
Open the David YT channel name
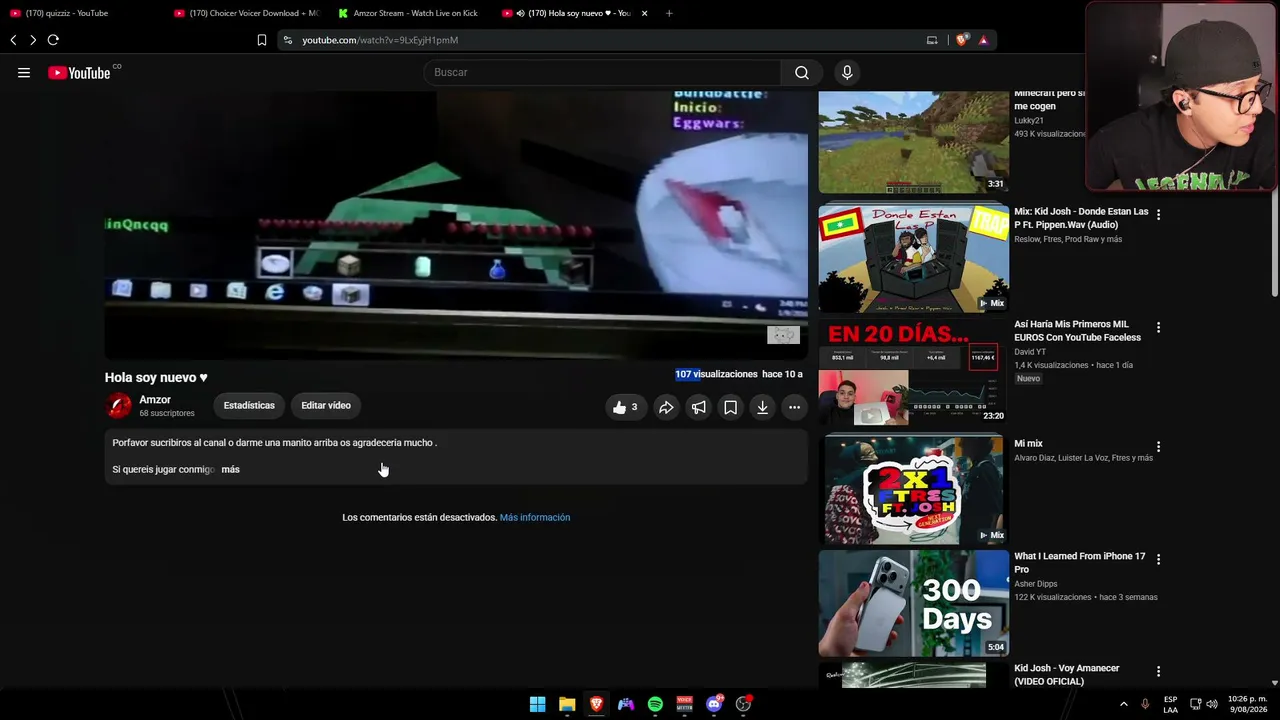(x=1030, y=352)
